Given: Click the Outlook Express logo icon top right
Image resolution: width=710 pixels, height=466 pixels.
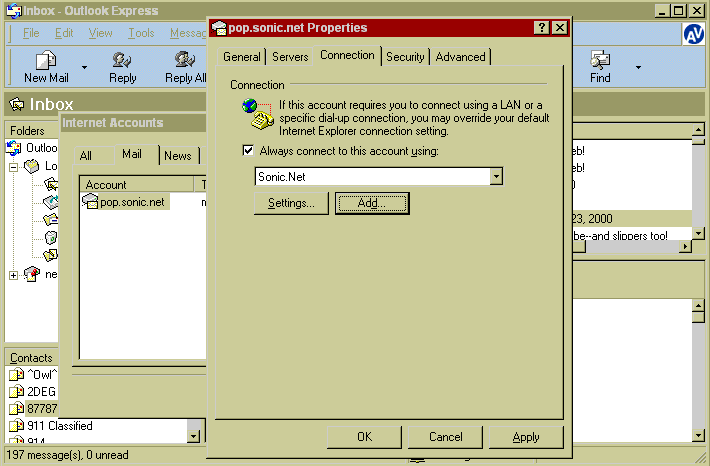Looking at the screenshot, I should coord(693,34).
